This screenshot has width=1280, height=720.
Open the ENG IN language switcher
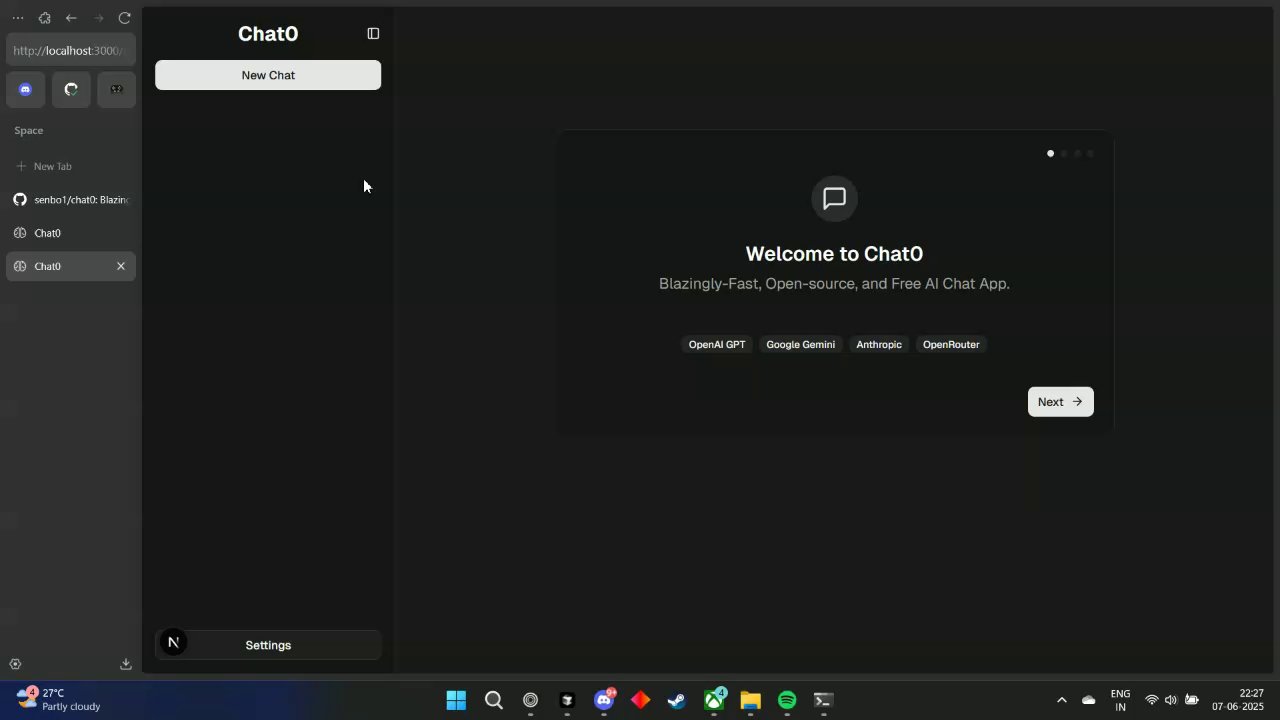click(x=1120, y=700)
